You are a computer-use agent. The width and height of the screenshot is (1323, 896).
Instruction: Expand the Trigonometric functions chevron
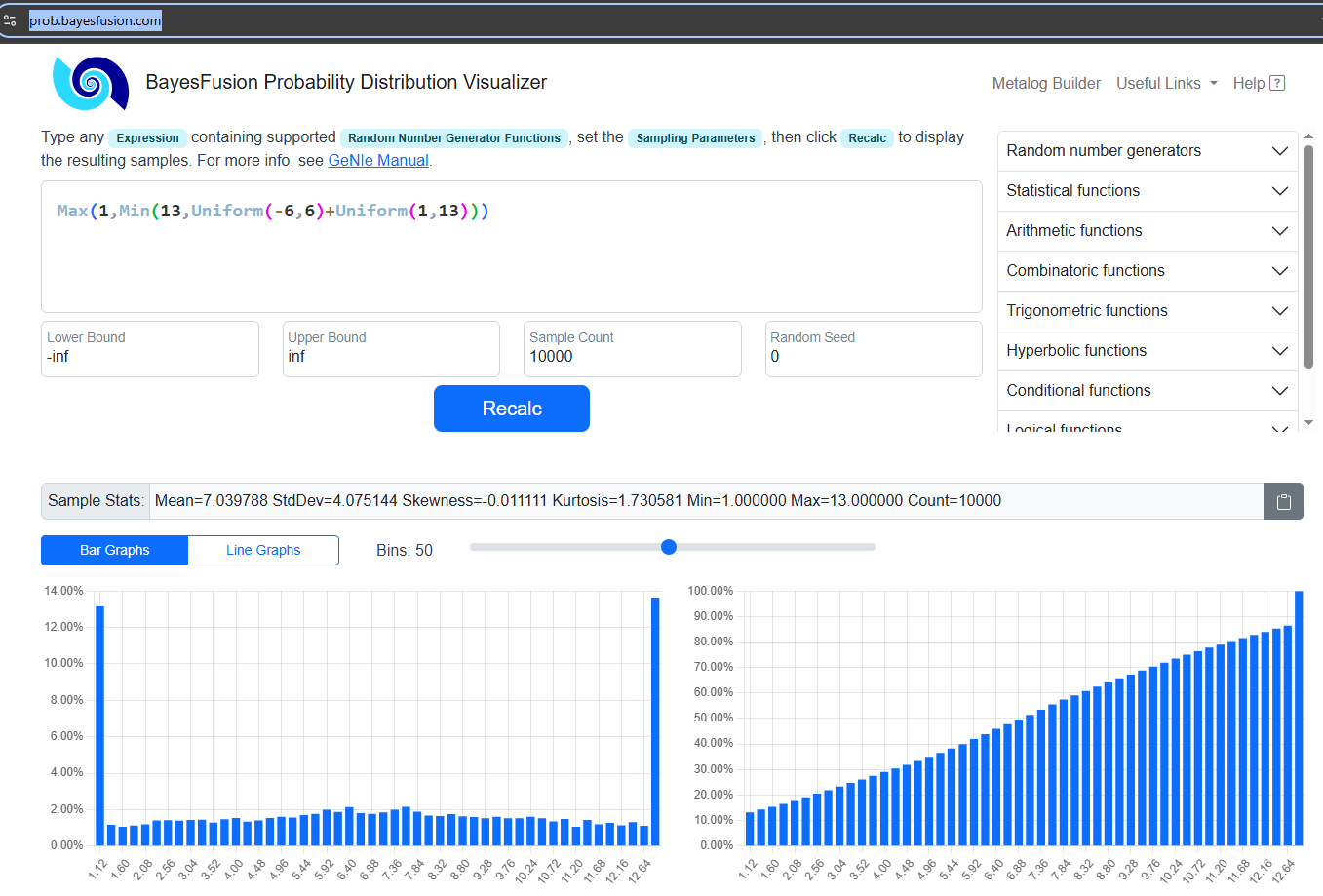tap(1279, 311)
